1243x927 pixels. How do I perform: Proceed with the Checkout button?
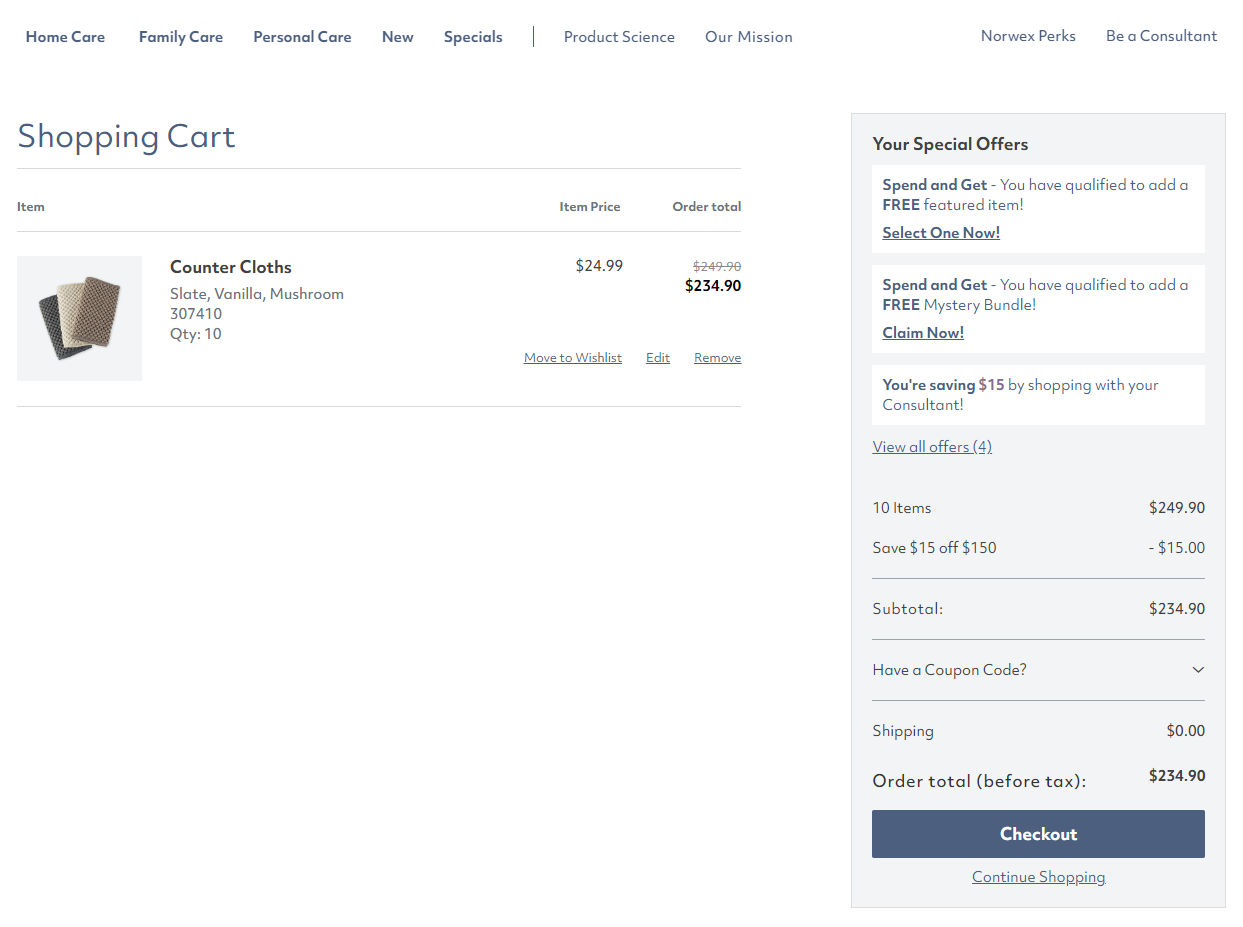[1038, 834]
